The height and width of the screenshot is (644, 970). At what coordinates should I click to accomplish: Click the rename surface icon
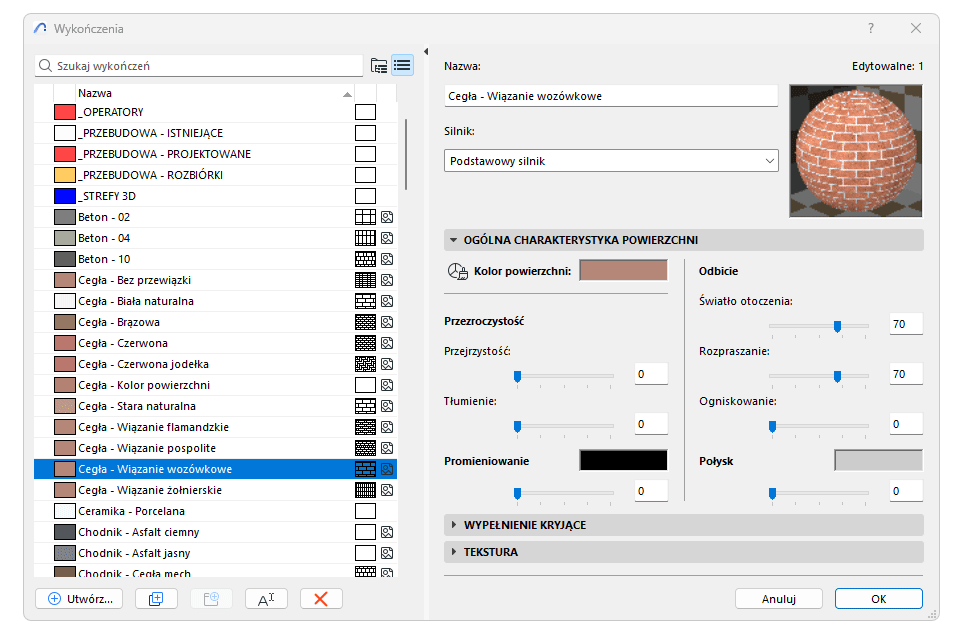pos(266,598)
